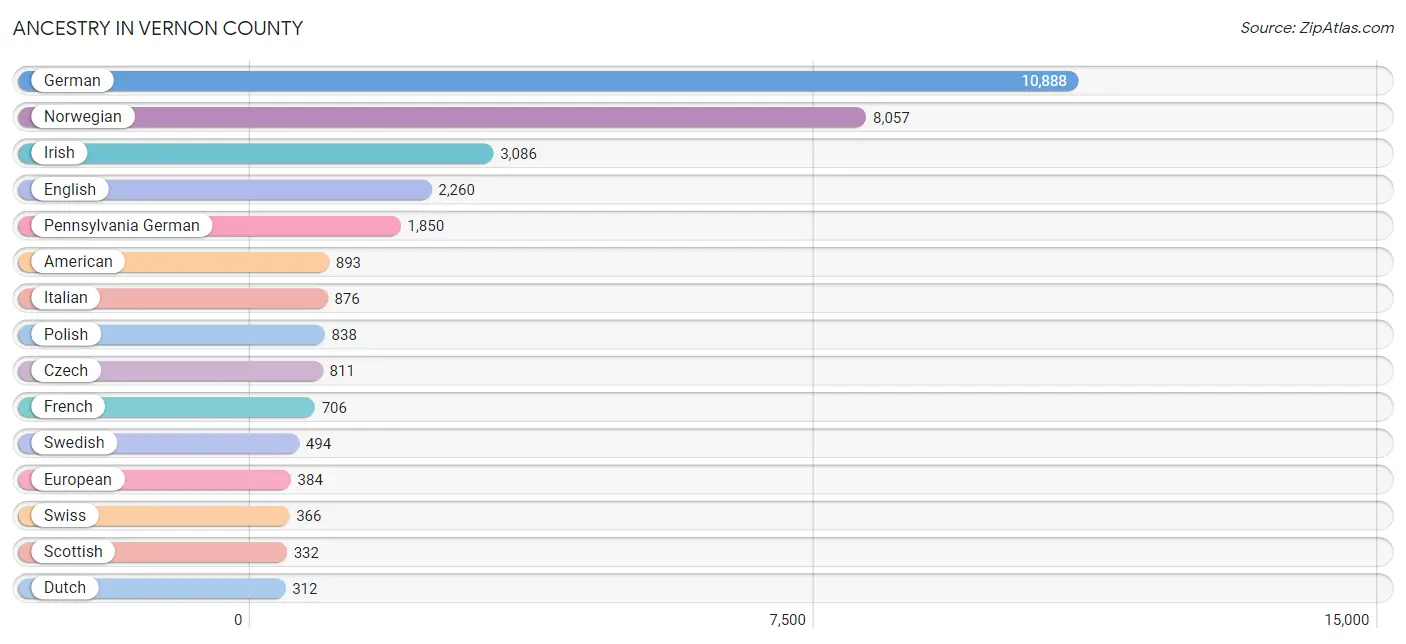Image resolution: width=1406 pixels, height=644 pixels.
Task: Click the English value 2,260
Action: point(456,190)
